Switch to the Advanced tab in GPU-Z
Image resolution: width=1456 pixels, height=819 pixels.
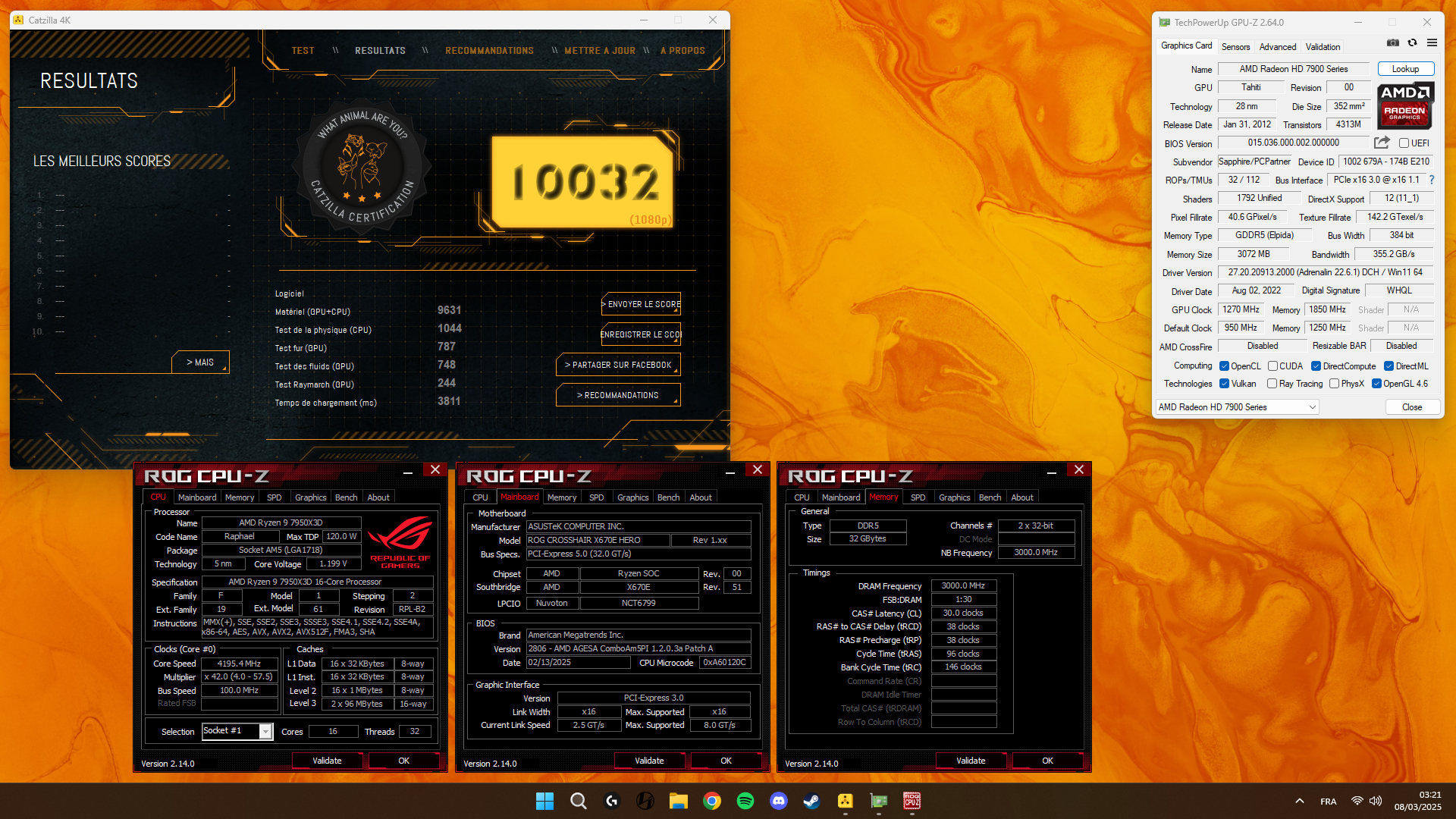coord(1278,46)
